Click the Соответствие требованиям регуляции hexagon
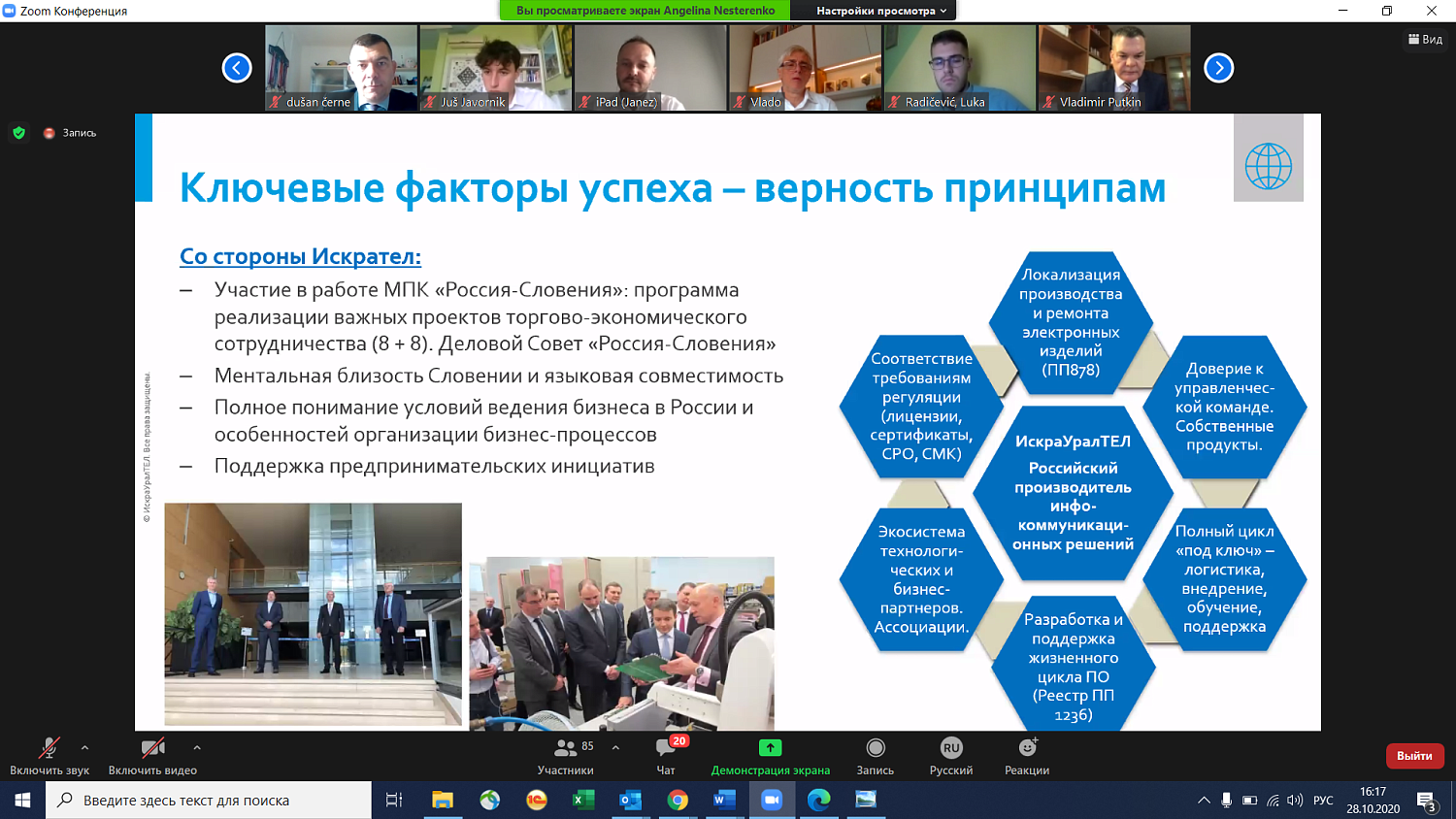1456x819 pixels. [921, 407]
